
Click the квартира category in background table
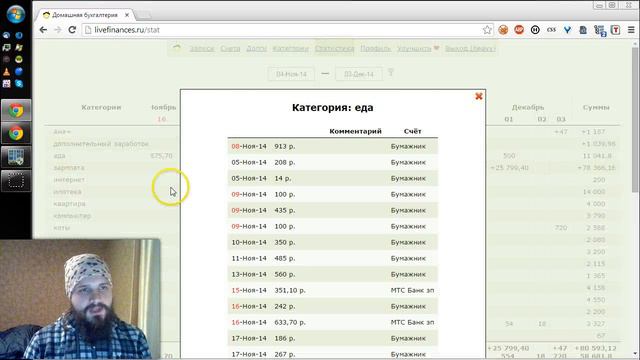[x=69, y=204]
